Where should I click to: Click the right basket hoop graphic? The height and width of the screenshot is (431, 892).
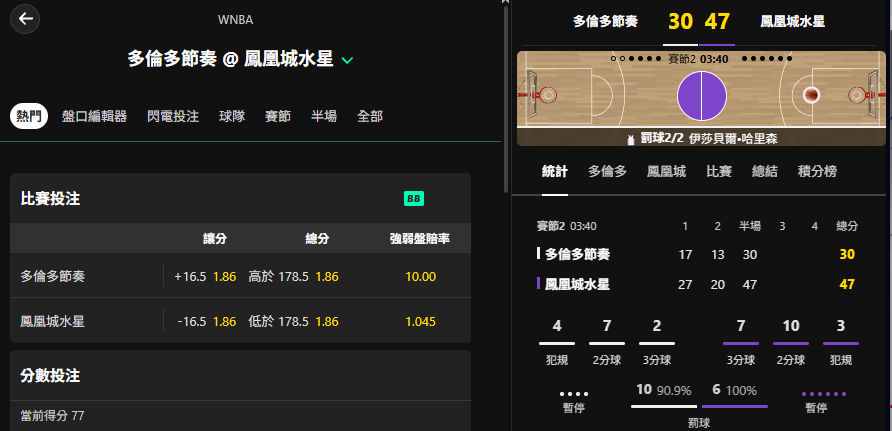[862, 95]
